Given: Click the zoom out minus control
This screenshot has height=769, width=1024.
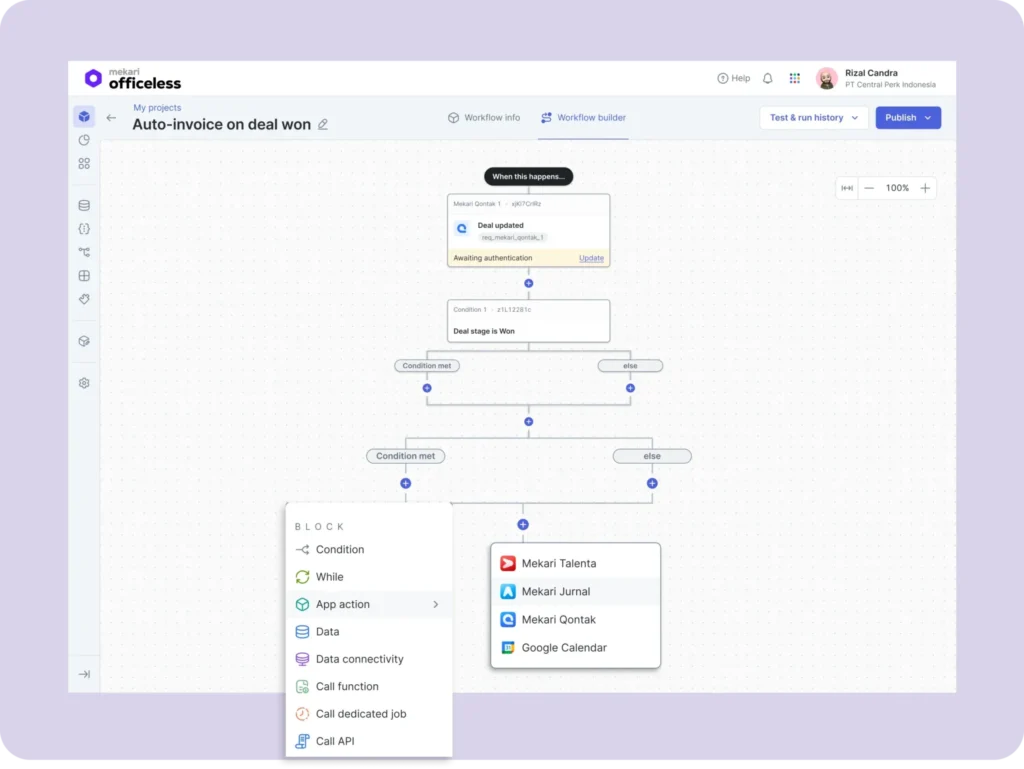Looking at the screenshot, I should (x=869, y=187).
